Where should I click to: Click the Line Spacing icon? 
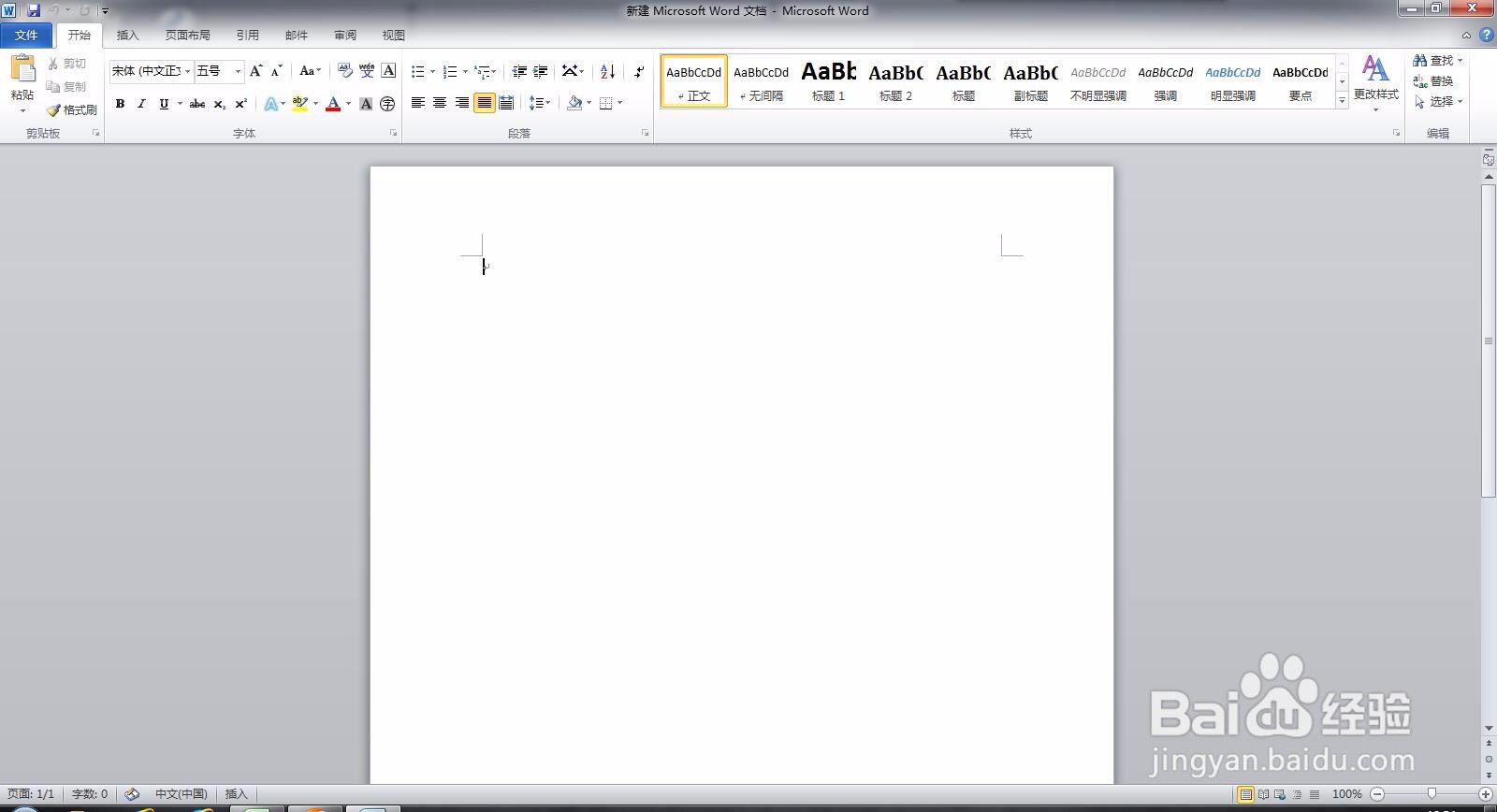tap(536, 104)
